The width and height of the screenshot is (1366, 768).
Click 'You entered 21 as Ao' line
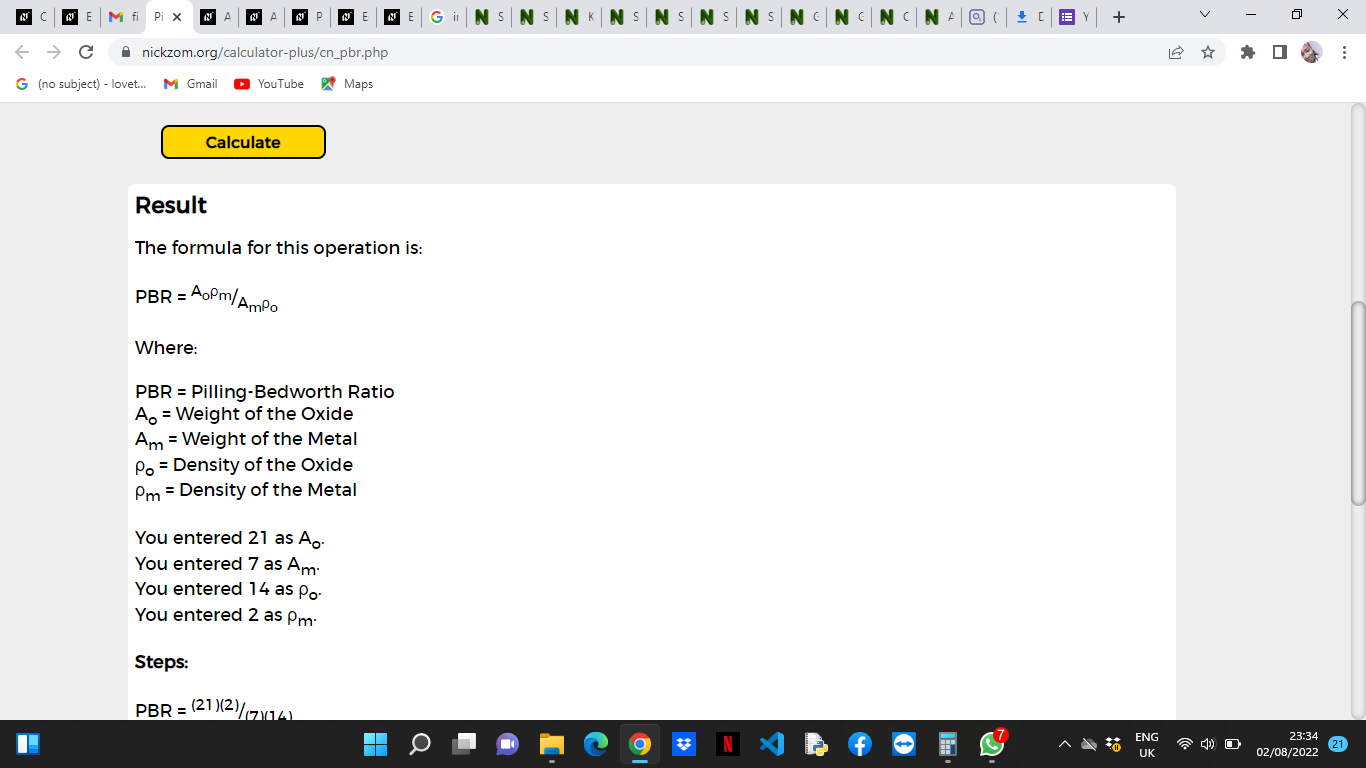230,539
